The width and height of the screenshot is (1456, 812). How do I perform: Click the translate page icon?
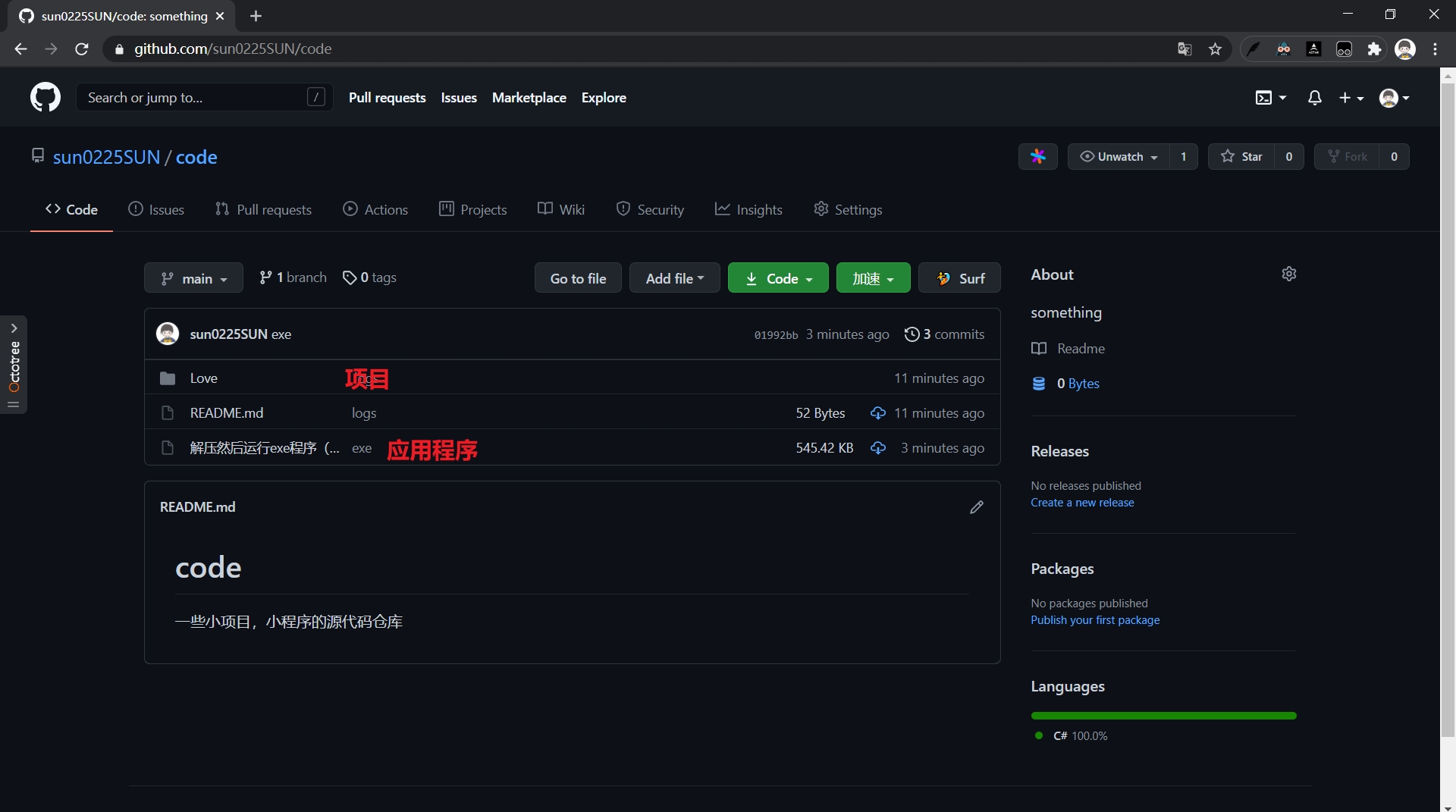1185,49
